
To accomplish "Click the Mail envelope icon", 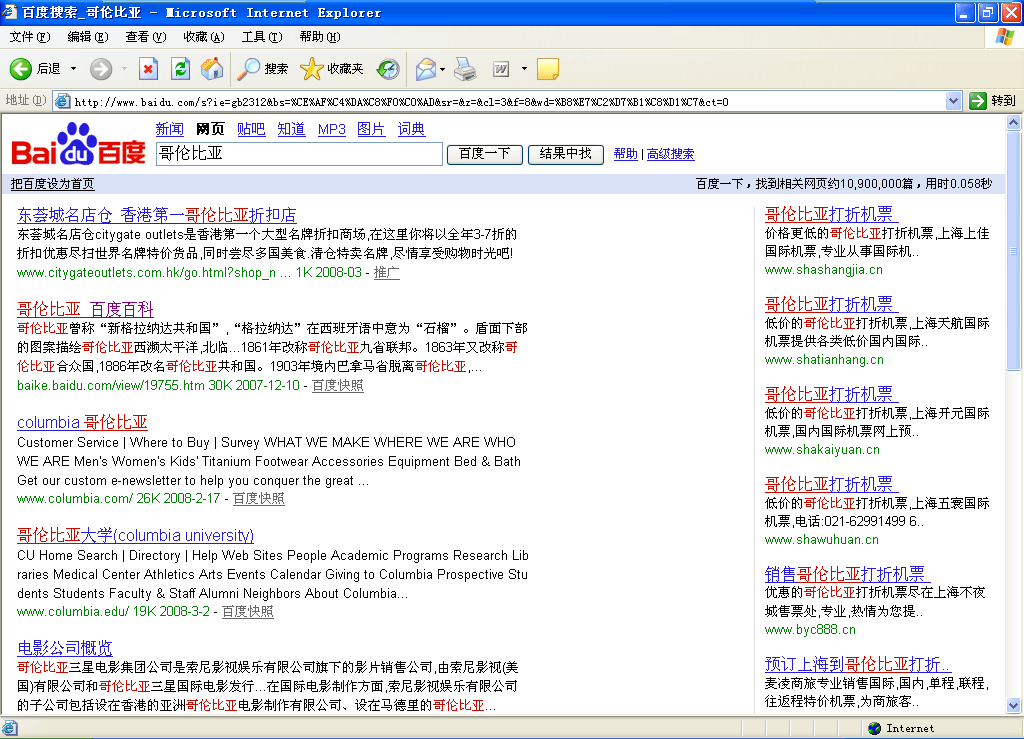I will coord(425,69).
